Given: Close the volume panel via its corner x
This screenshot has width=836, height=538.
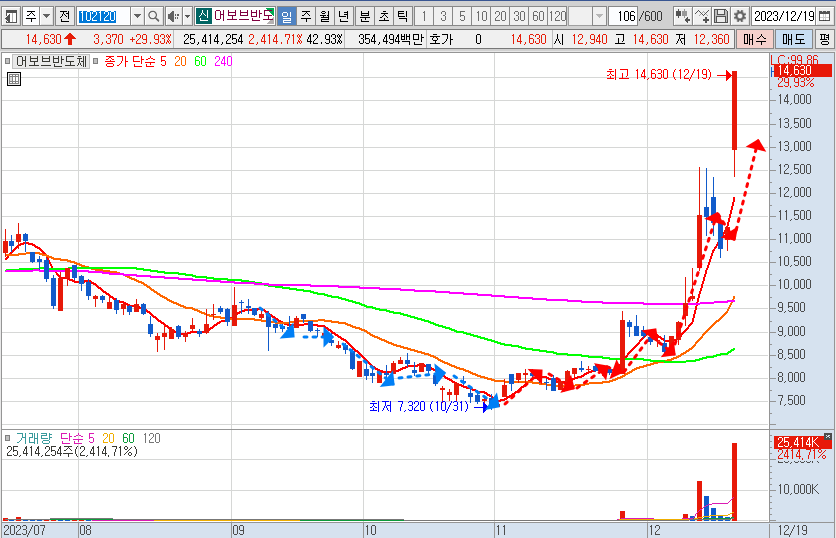Looking at the screenshot, I should point(827,437).
